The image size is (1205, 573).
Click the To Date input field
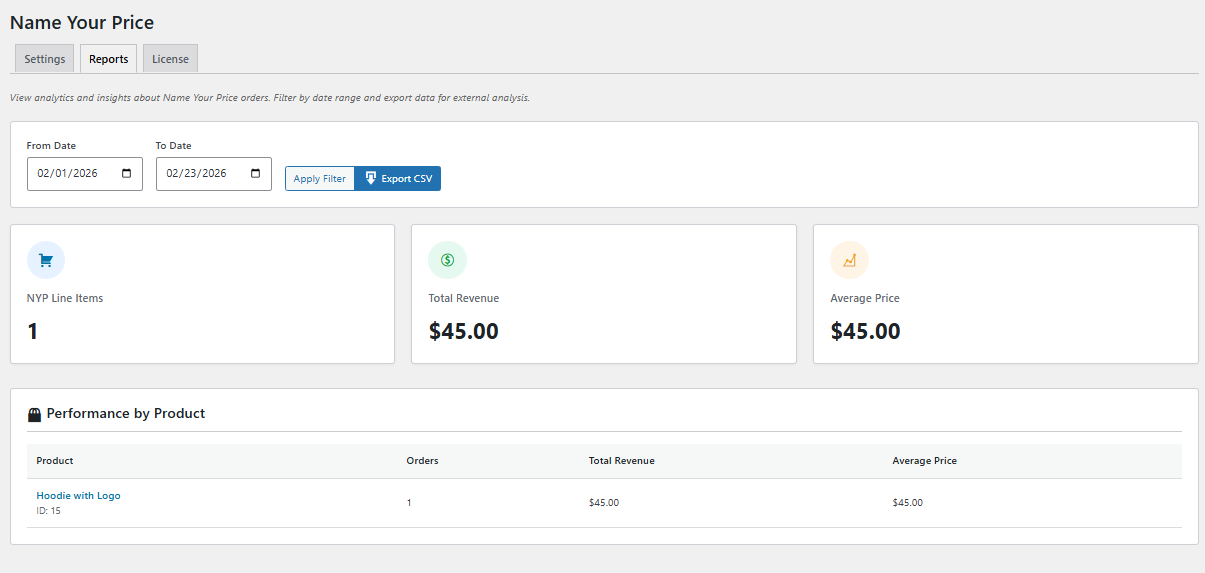(x=197, y=173)
